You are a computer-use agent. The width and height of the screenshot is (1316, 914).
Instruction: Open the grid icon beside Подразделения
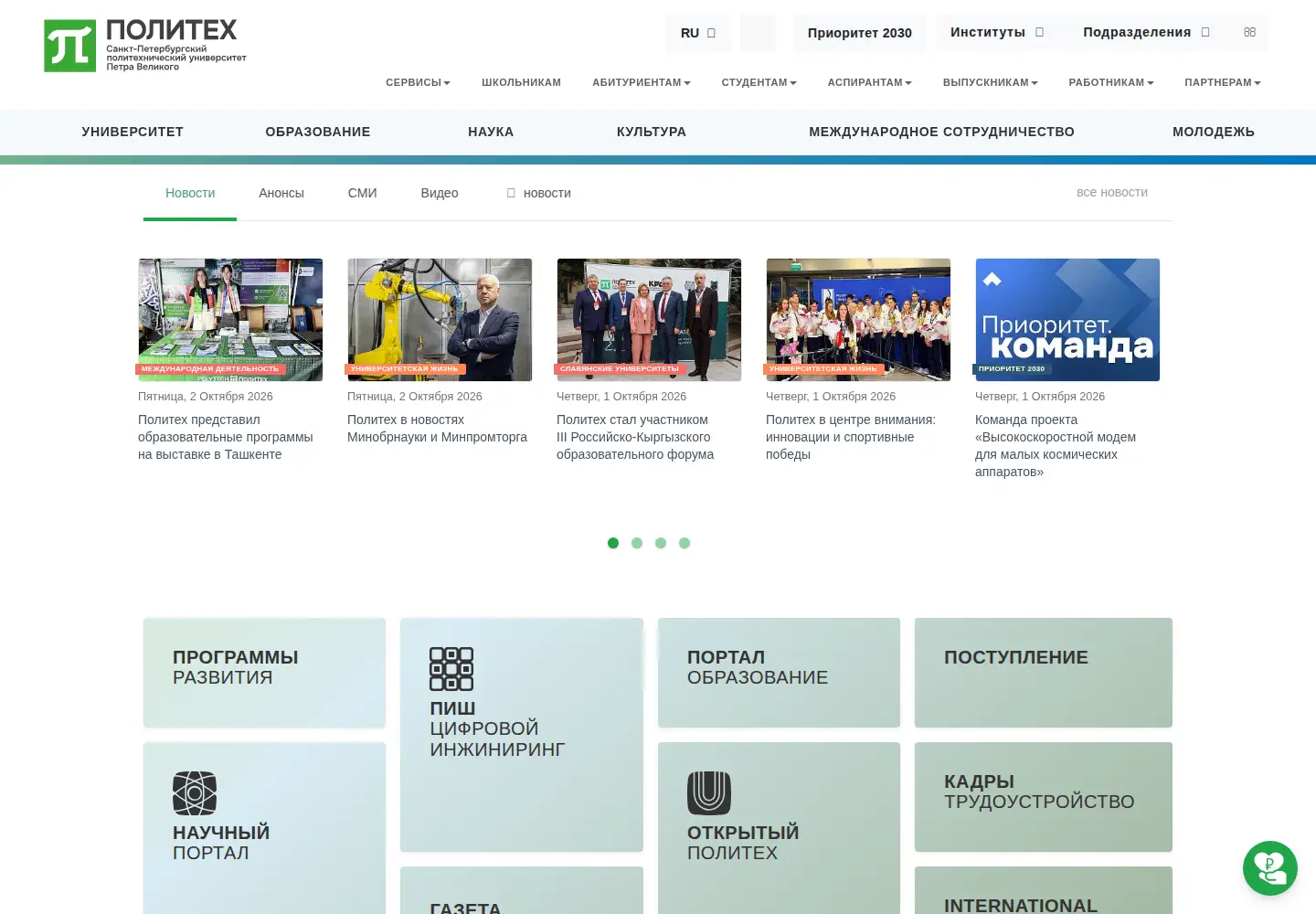[1249, 32]
